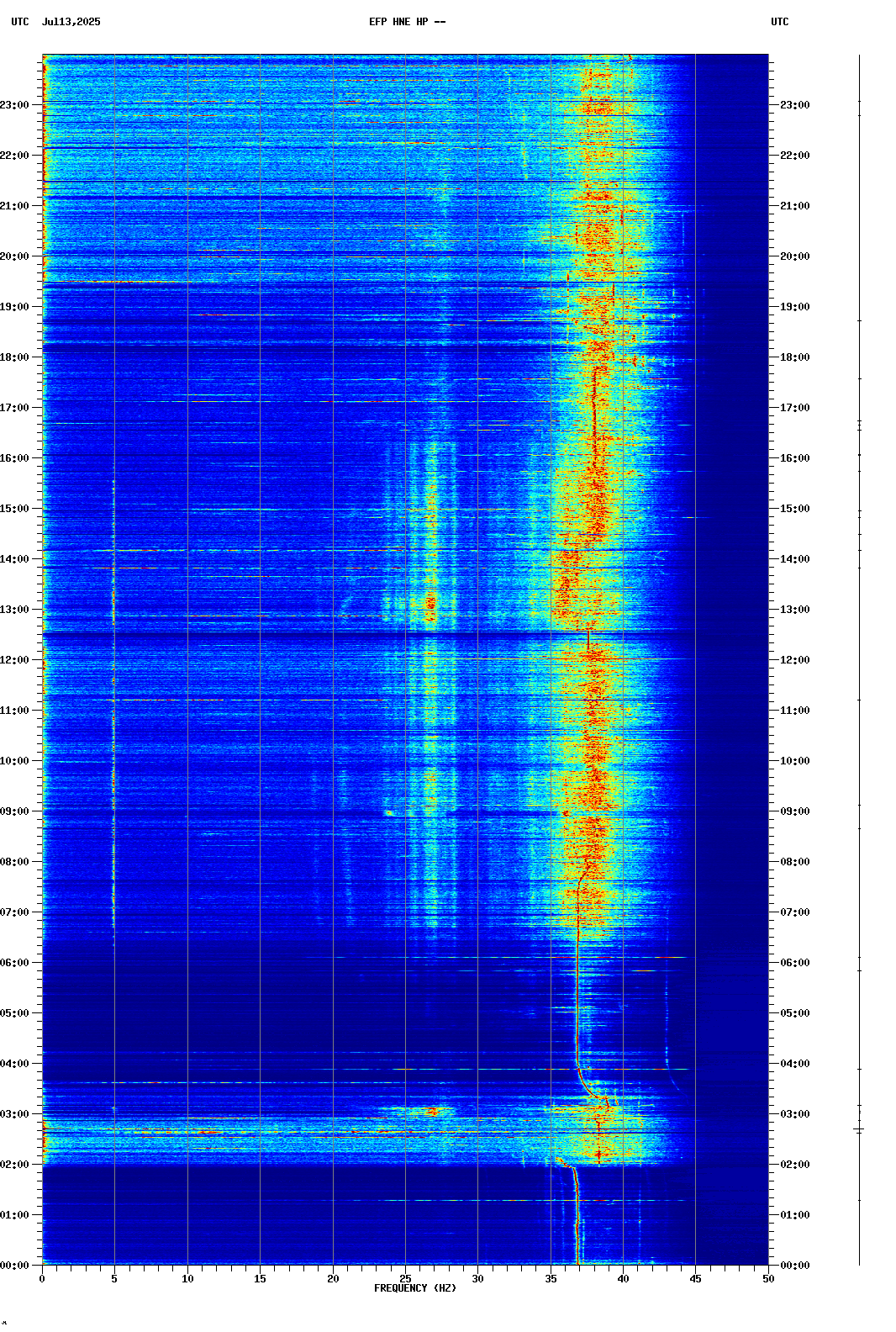Select 02:00 on the right time axis
Image resolution: width=896 pixels, height=1332 pixels.
(795, 1165)
